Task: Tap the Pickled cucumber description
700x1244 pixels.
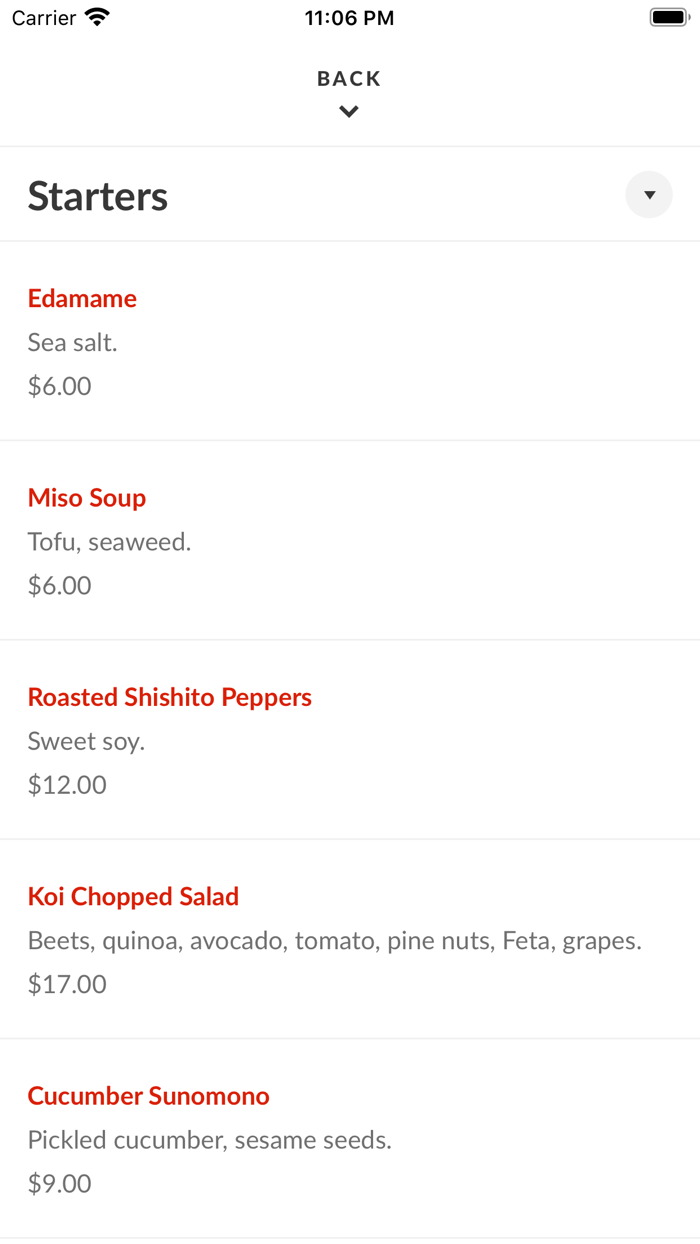Action: point(210,1140)
